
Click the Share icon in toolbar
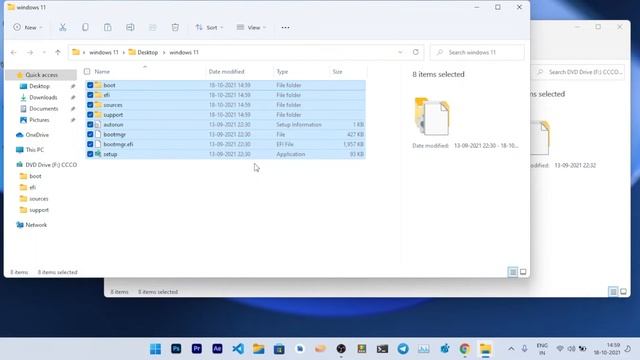153,27
